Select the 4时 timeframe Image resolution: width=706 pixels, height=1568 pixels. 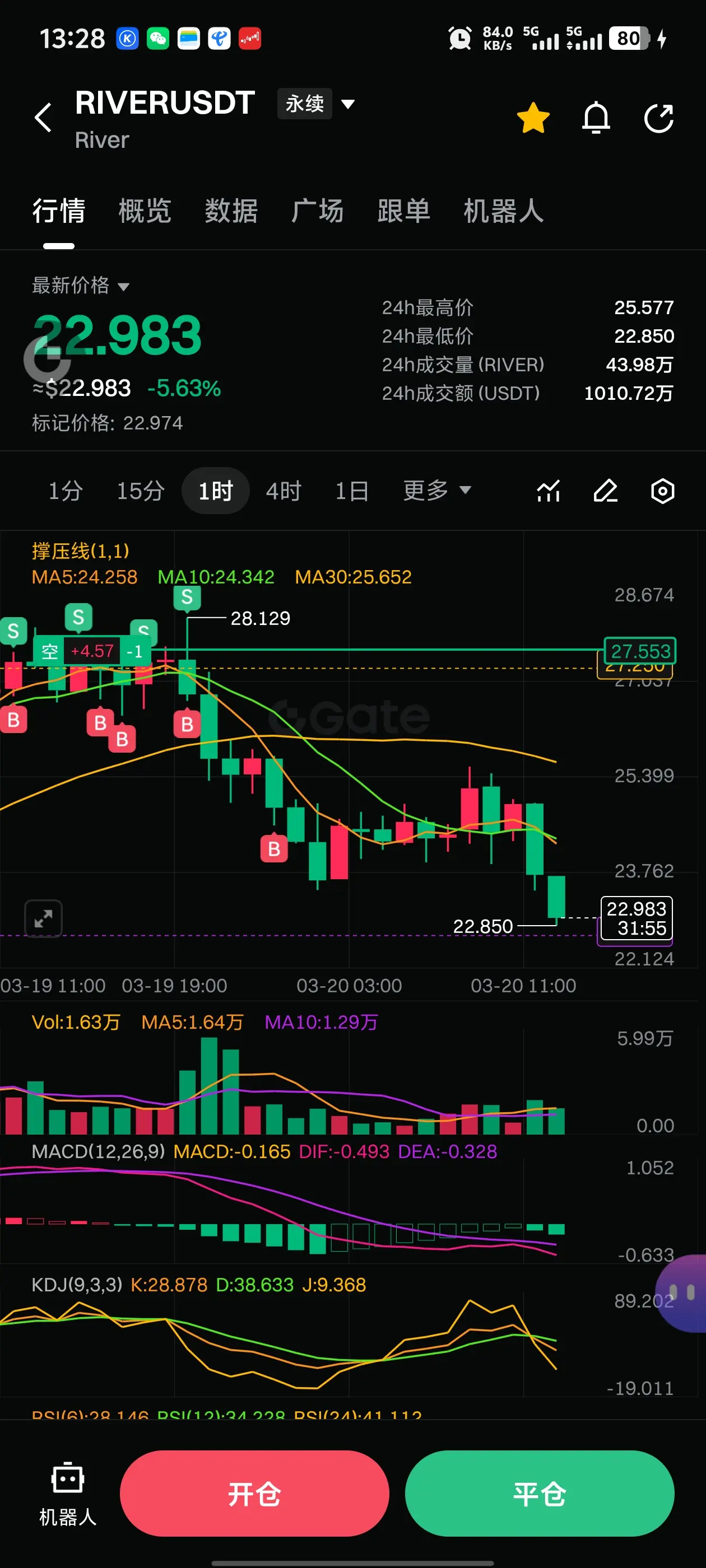(x=284, y=491)
